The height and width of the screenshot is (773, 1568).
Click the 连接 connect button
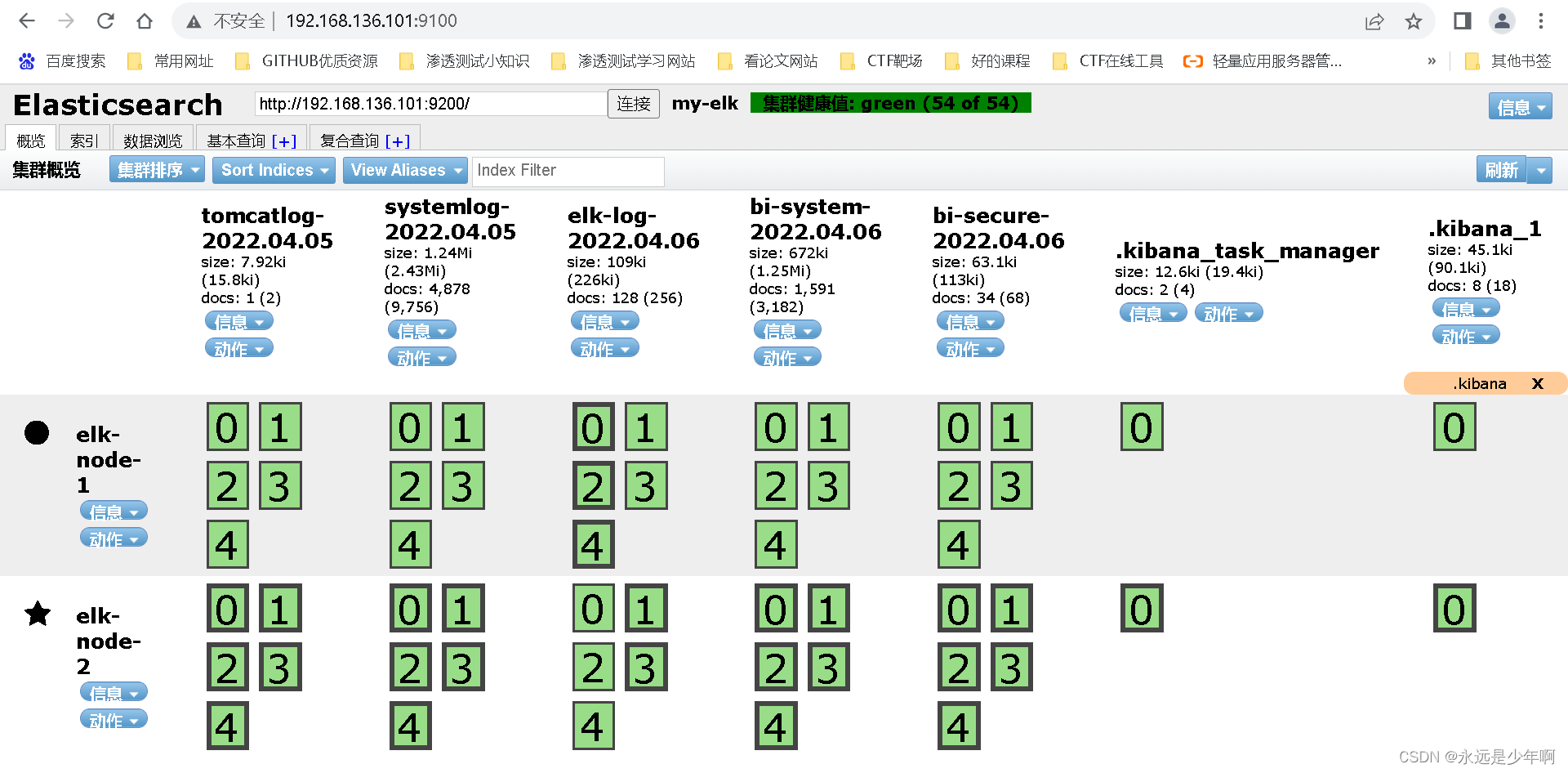tap(634, 104)
